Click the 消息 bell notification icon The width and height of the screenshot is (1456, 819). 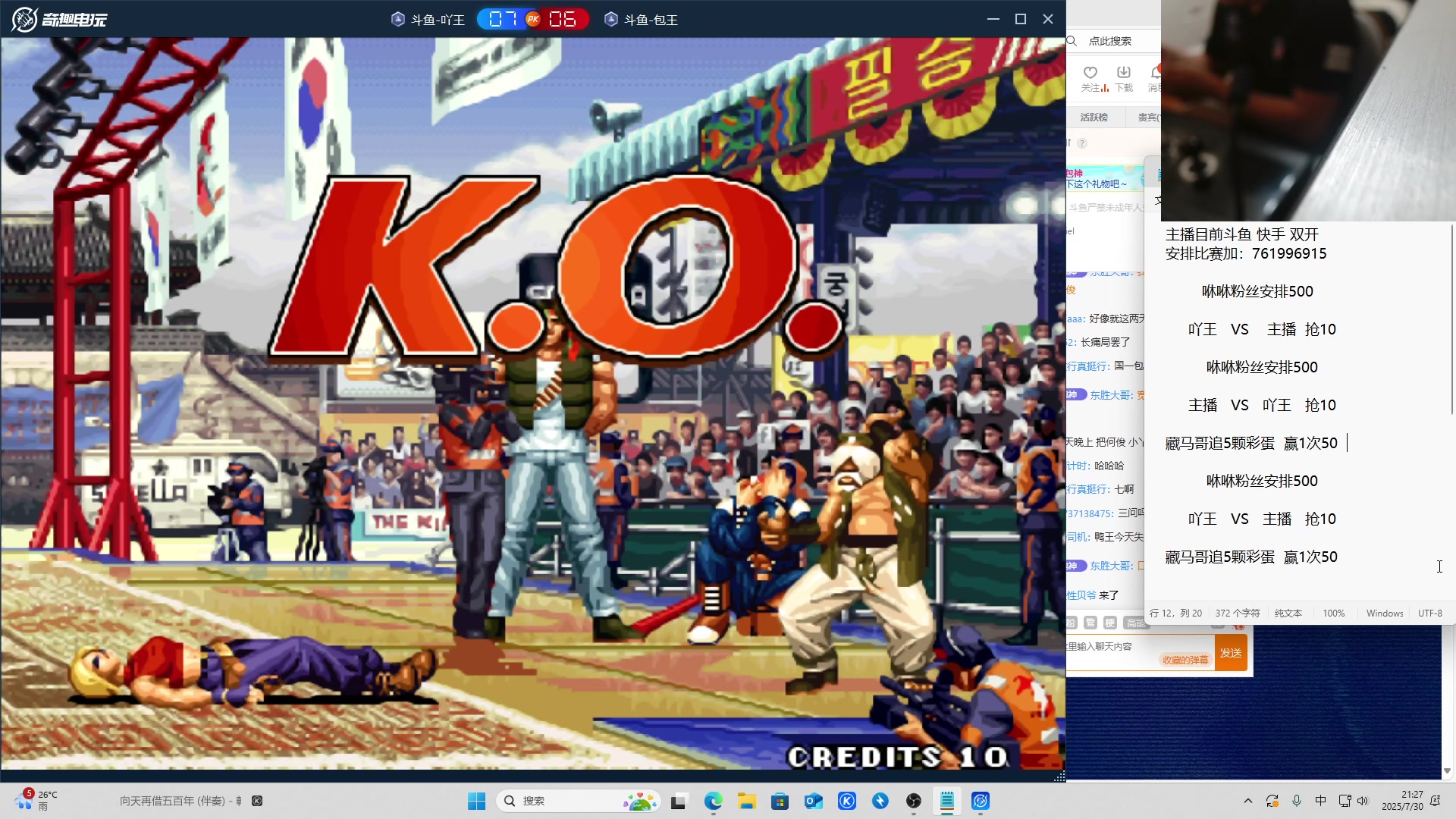coord(1155,73)
